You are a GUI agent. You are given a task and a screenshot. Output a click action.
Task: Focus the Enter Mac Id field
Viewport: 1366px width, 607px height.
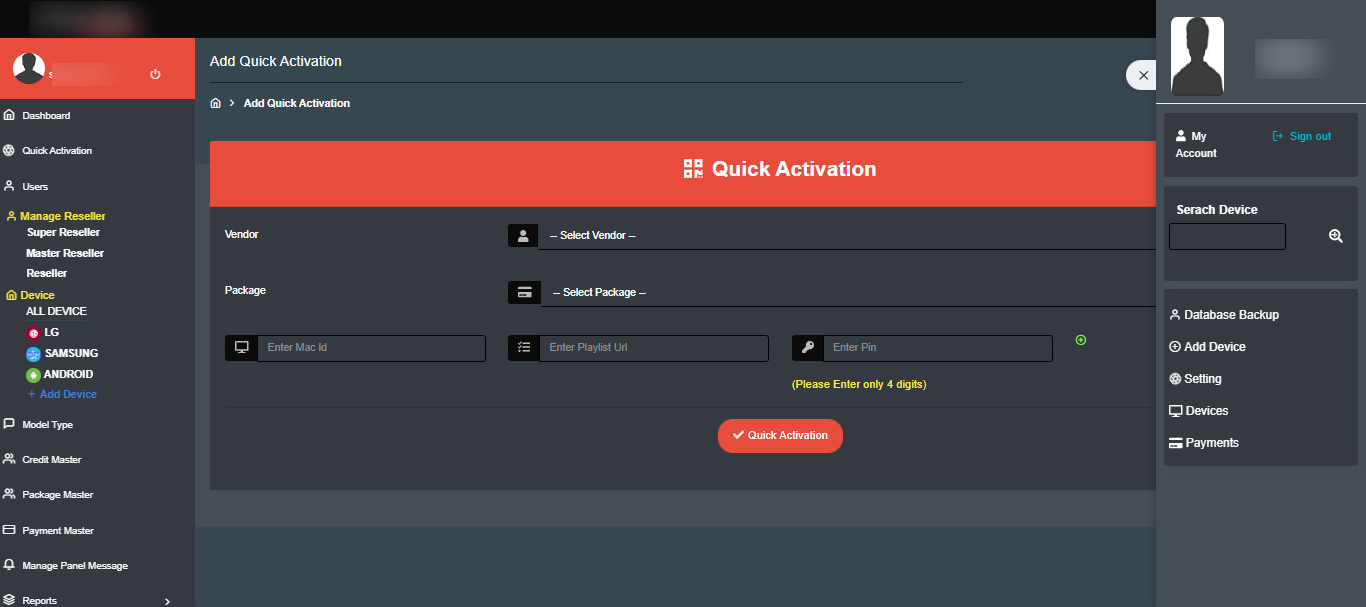(x=371, y=348)
